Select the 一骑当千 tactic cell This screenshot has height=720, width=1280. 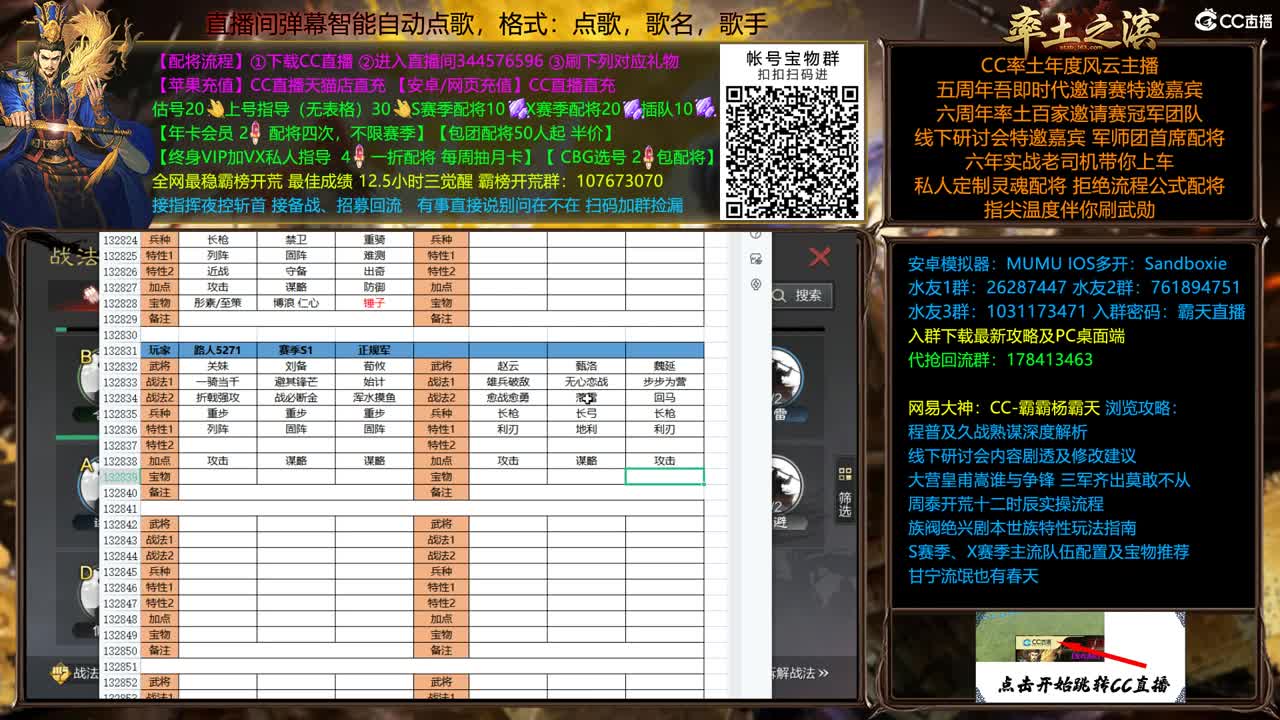217,382
